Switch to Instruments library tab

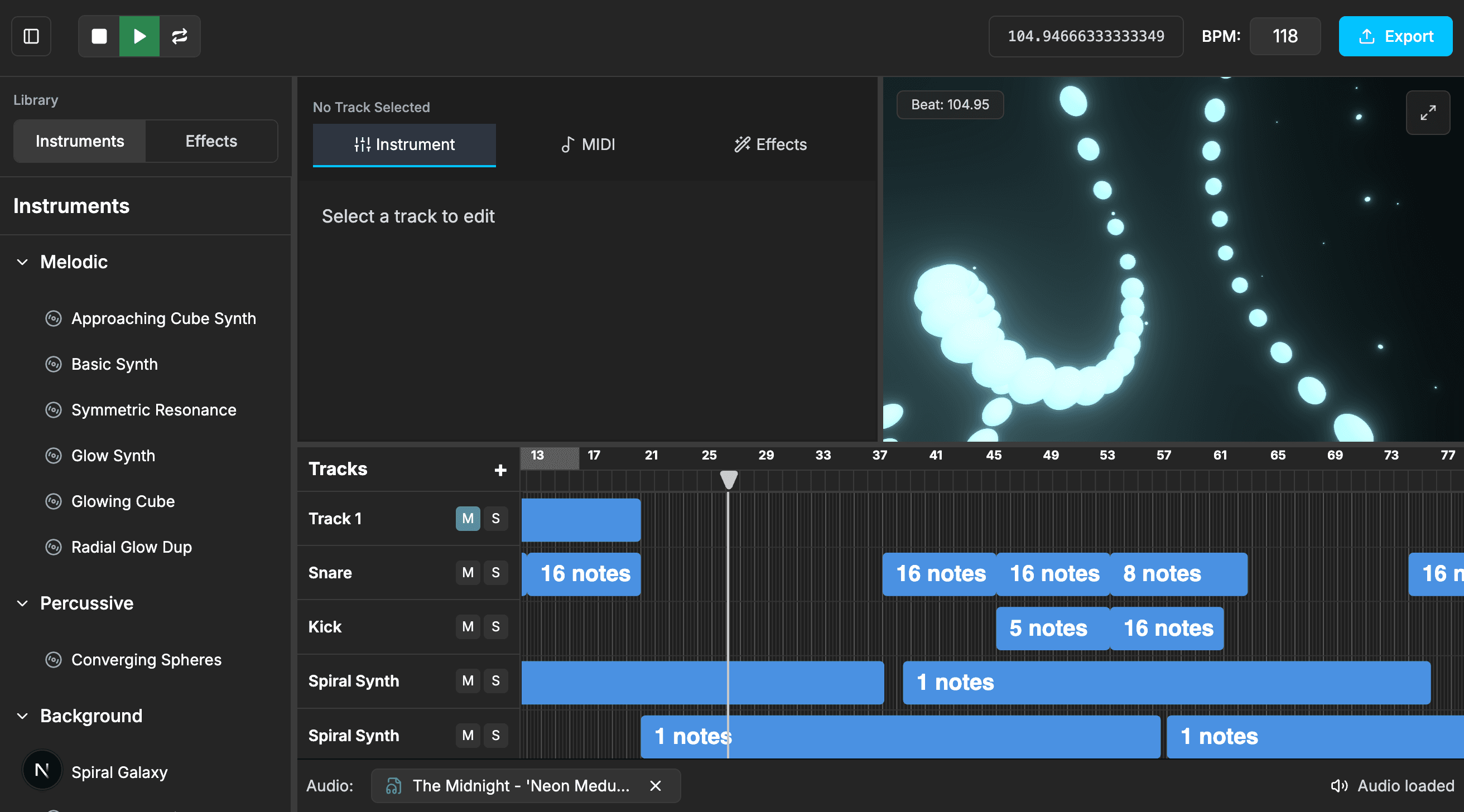(x=80, y=141)
